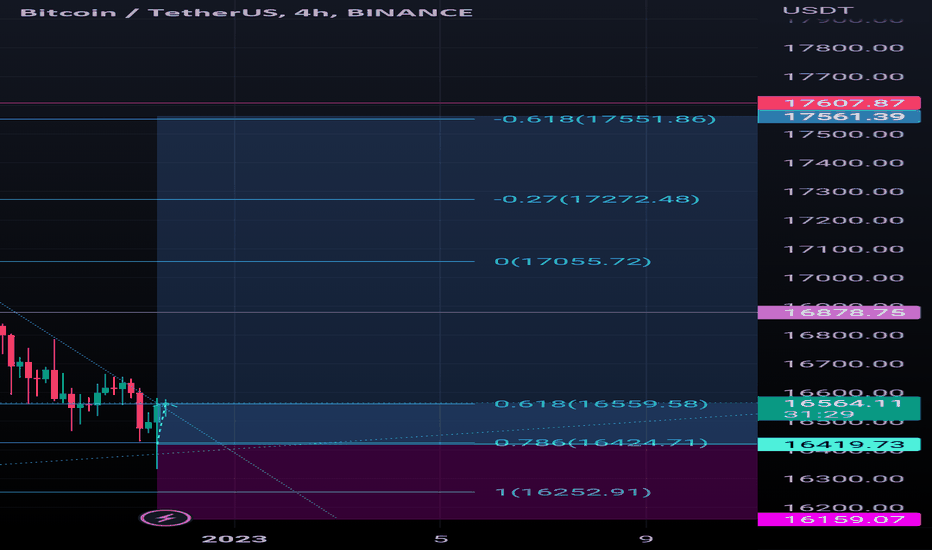Screen dimensions: 932x550
Task: Select the 16878.75 purple price label
Action: (839, 312)
